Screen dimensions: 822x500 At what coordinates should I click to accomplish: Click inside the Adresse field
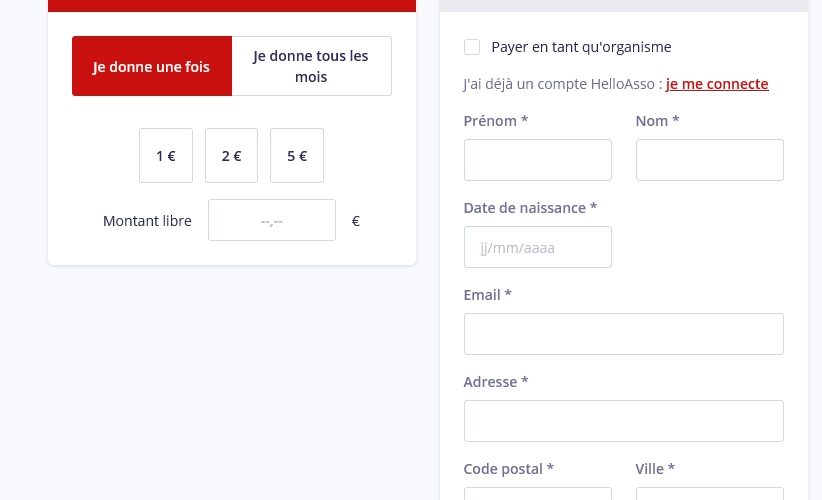pos(623,421)
